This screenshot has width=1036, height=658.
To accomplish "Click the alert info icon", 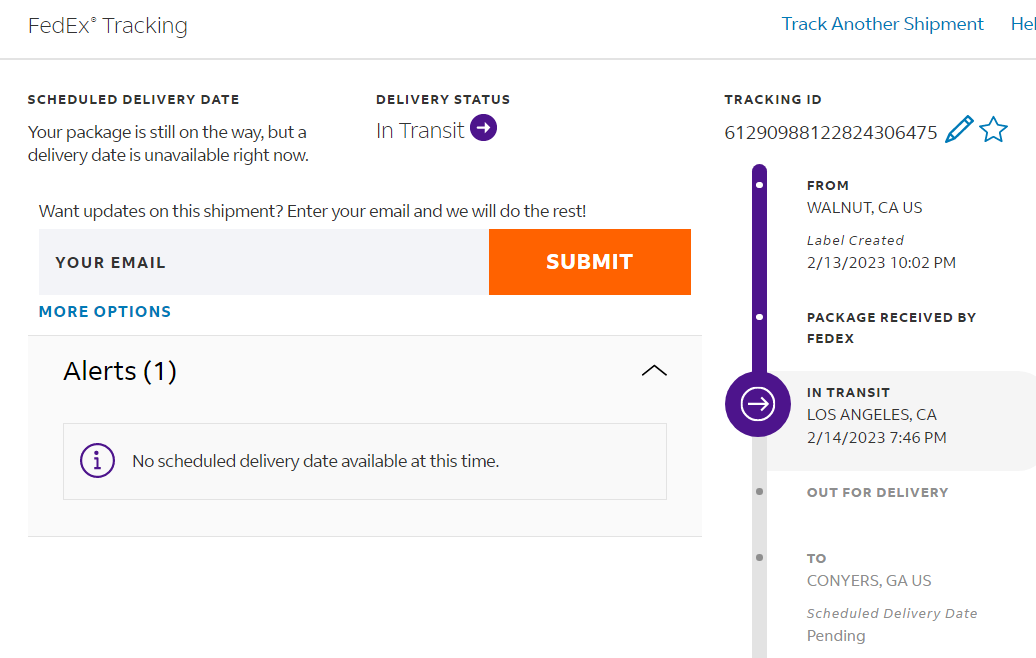I will (97, 461).
